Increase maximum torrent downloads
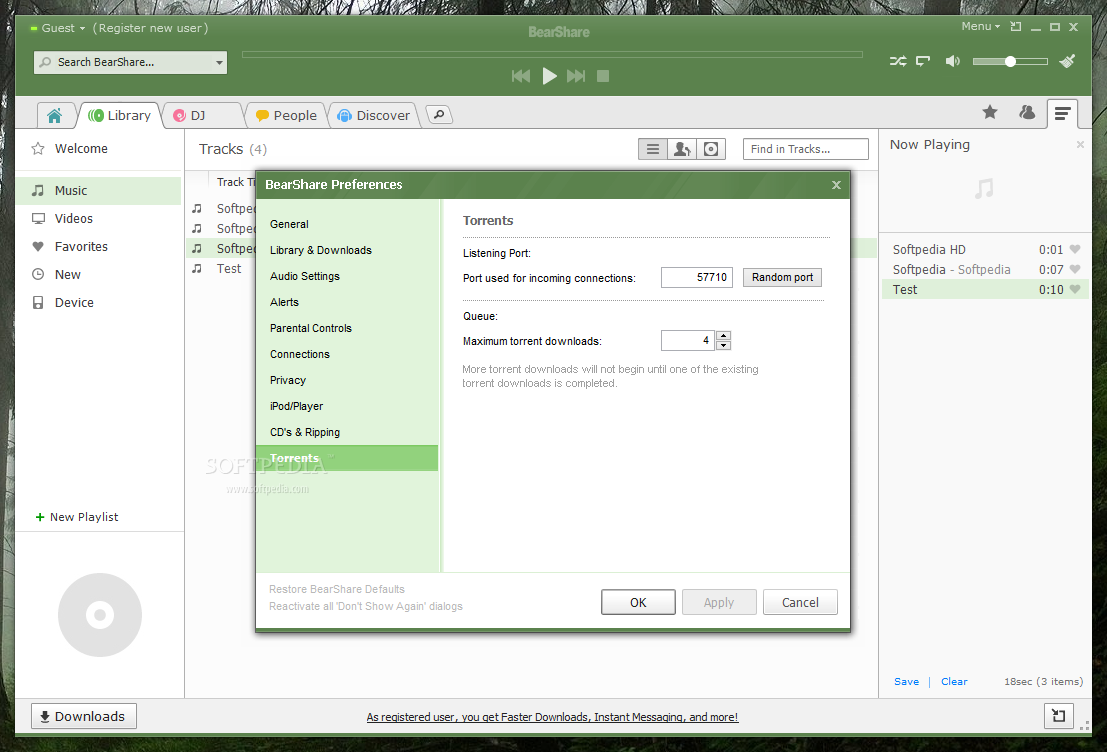This screenshot has height=752, width=1107. click(723, 335)
